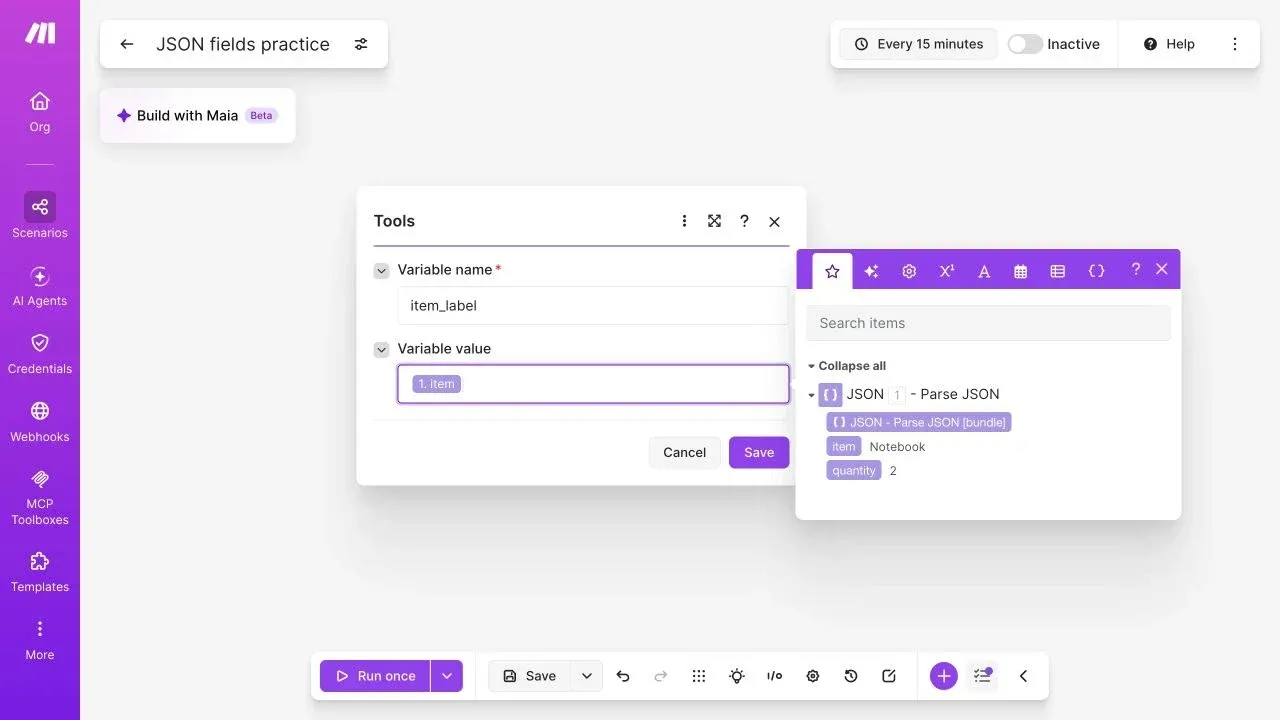
Task: Open the bottom toolbar Save dropdown arrow
Action: tap(587, 676)
